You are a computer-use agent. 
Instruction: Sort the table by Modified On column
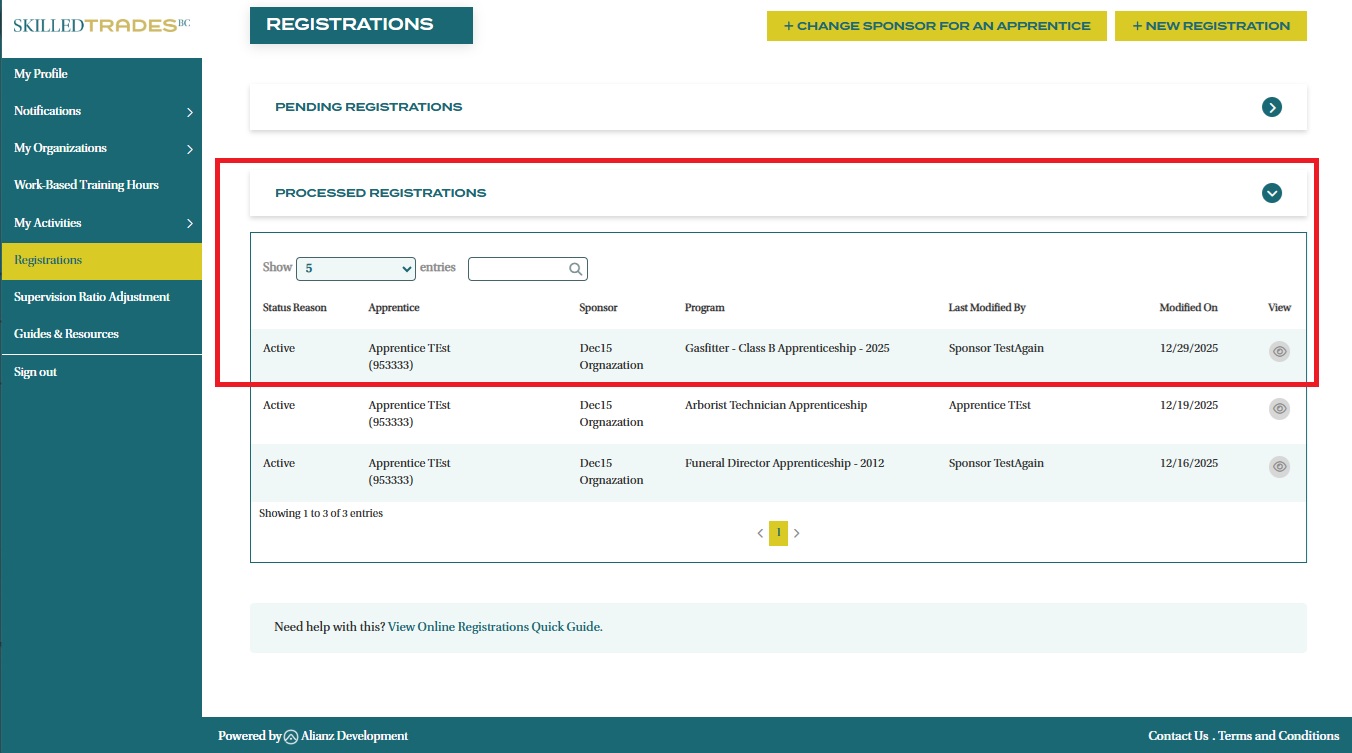click(1188, 308)
